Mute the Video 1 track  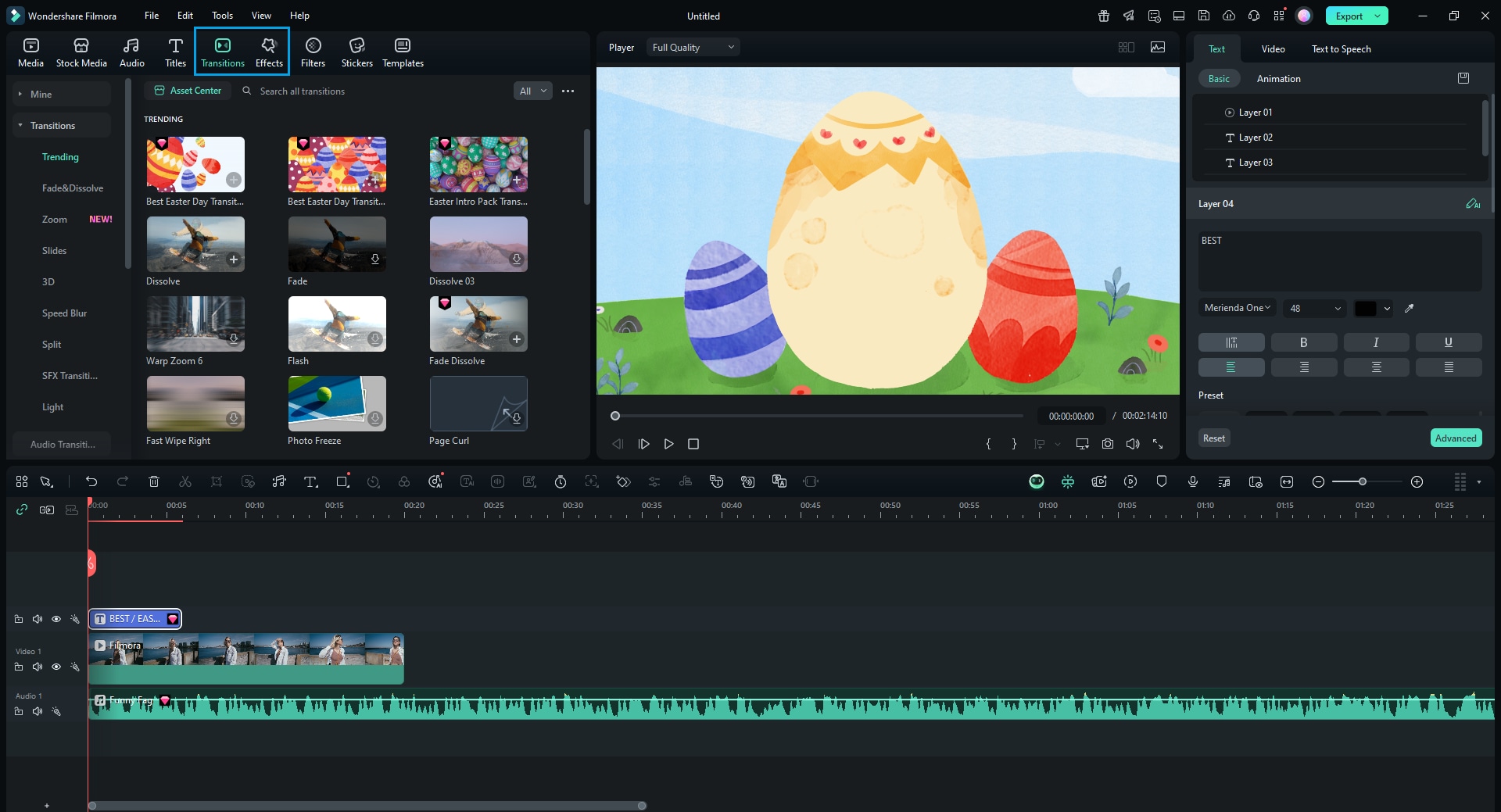tap(38, 667)
